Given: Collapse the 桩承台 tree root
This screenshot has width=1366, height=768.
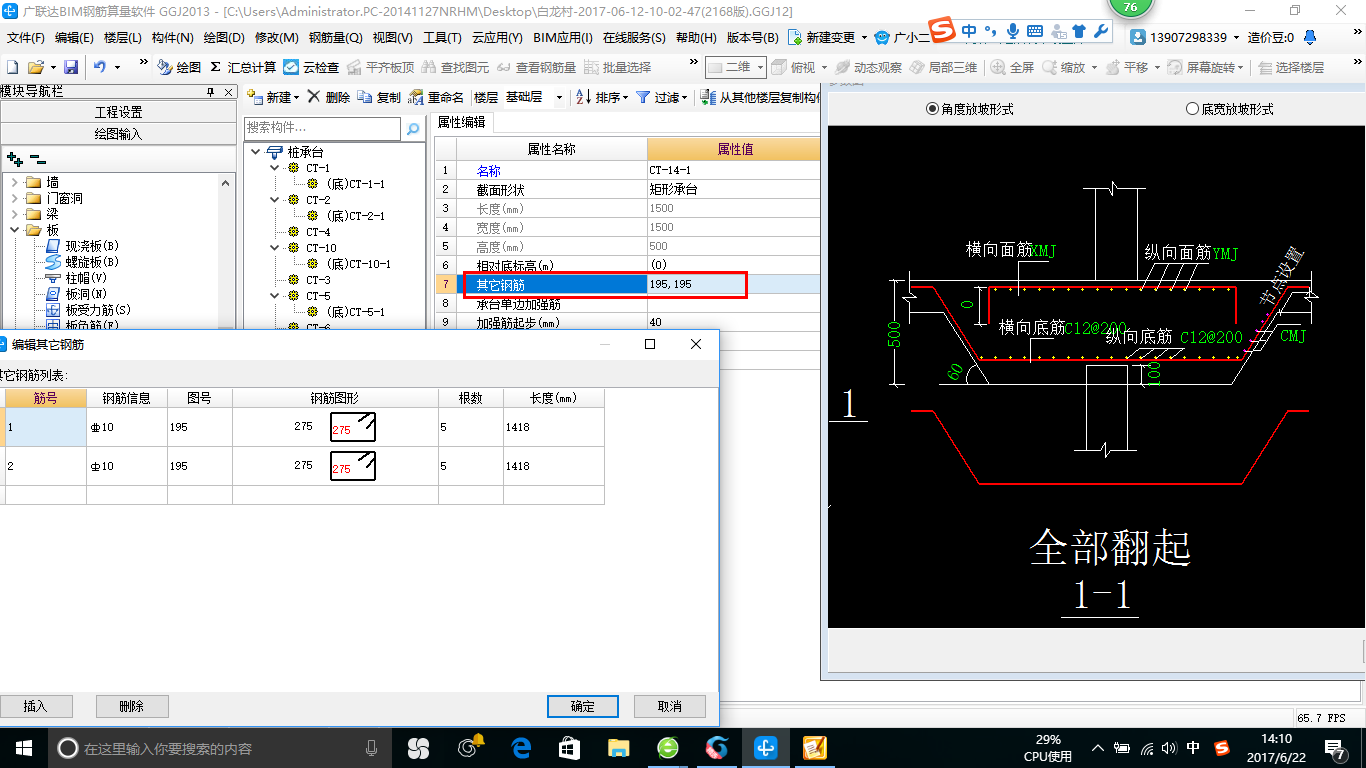Looking at the screenshot, I should 256,152.
